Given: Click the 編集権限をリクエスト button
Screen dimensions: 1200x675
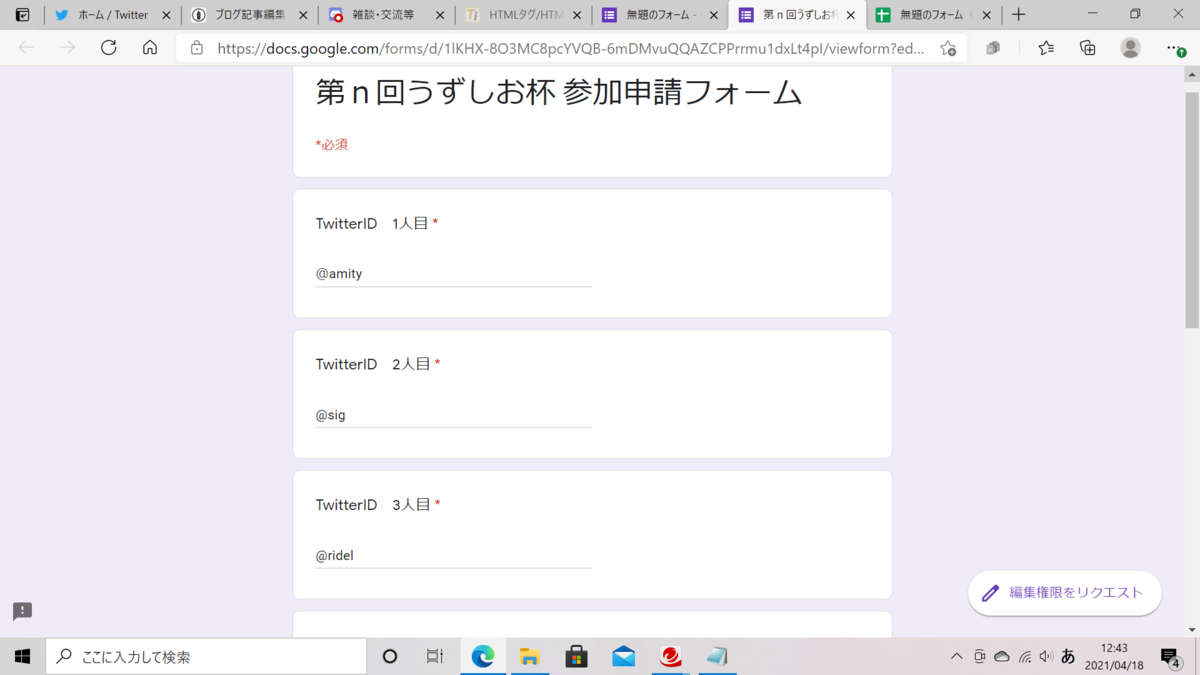Looking at the screenshot, I should coord(1064,592).
